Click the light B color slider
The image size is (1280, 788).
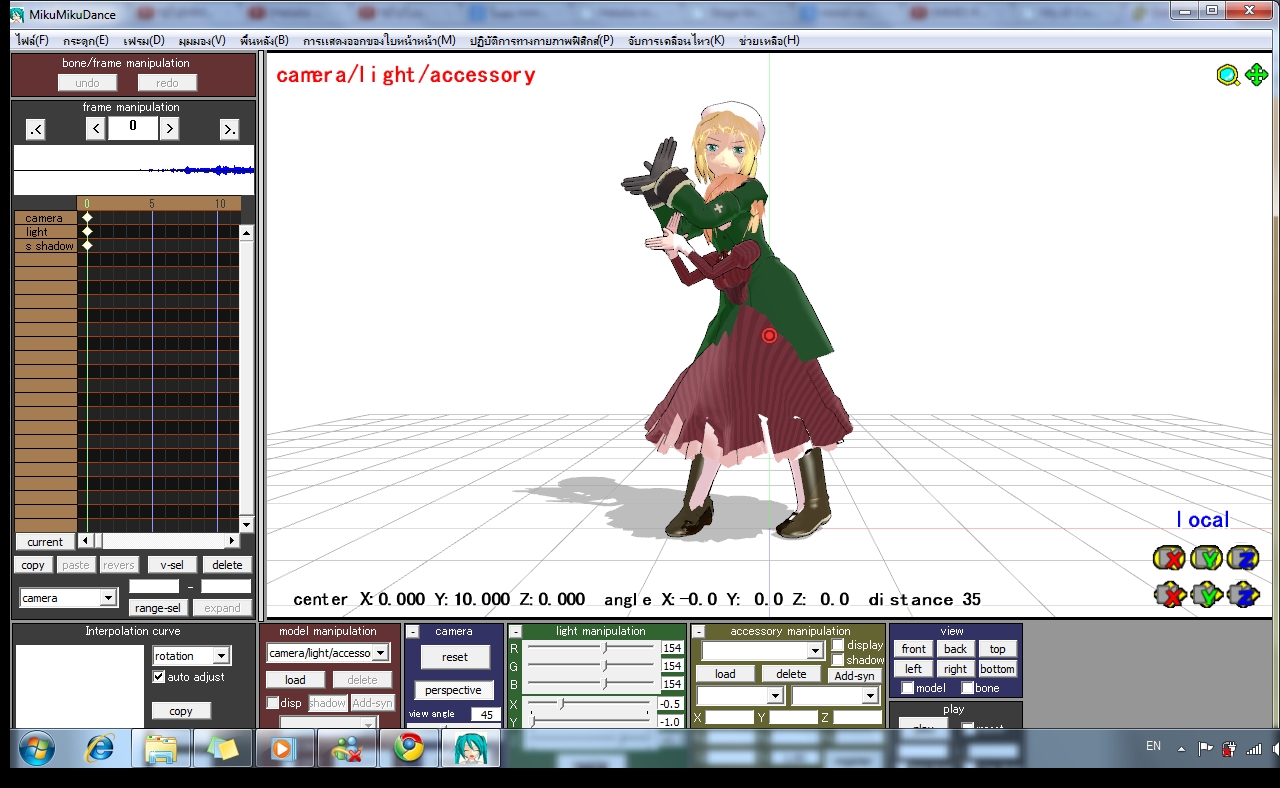tap(590, 684)
